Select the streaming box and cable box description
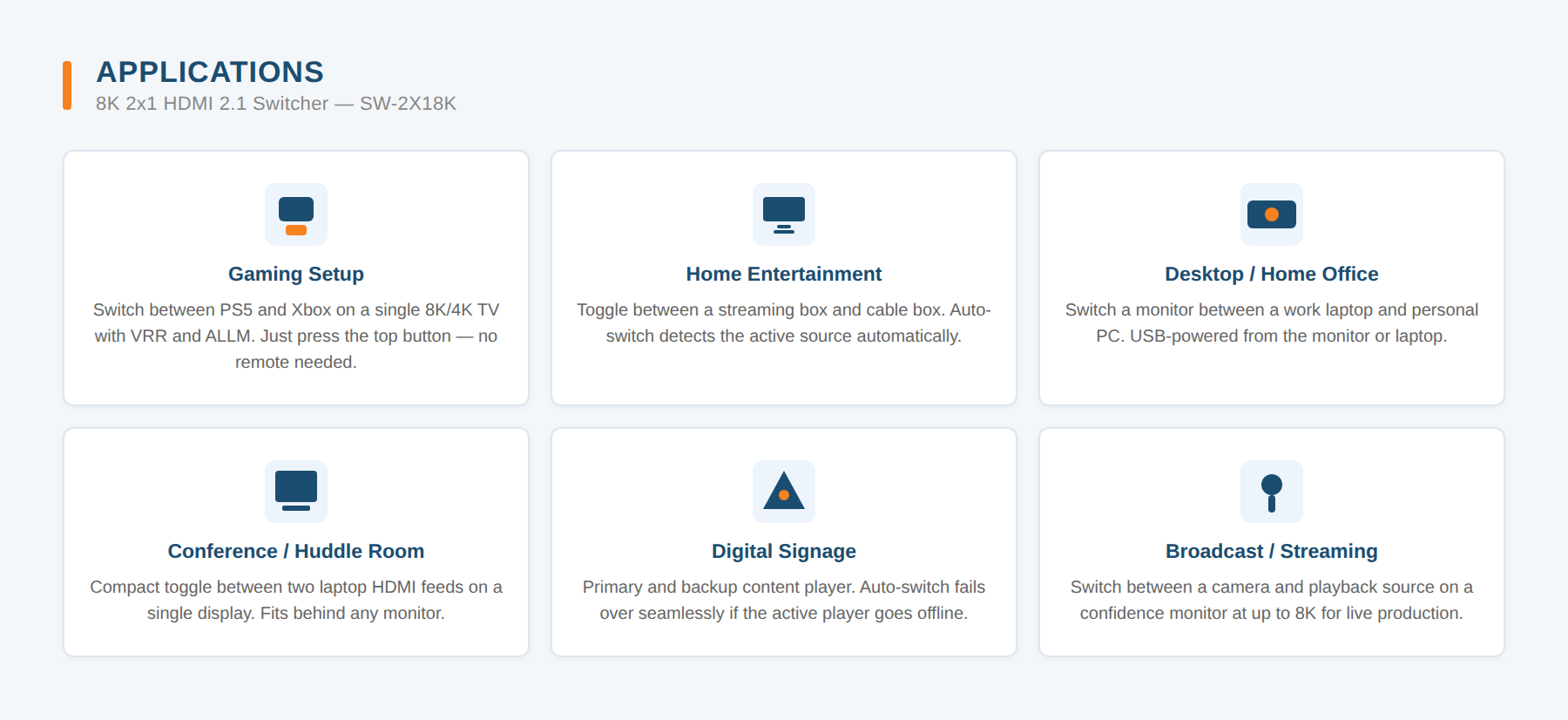 (x=784, y=323)
